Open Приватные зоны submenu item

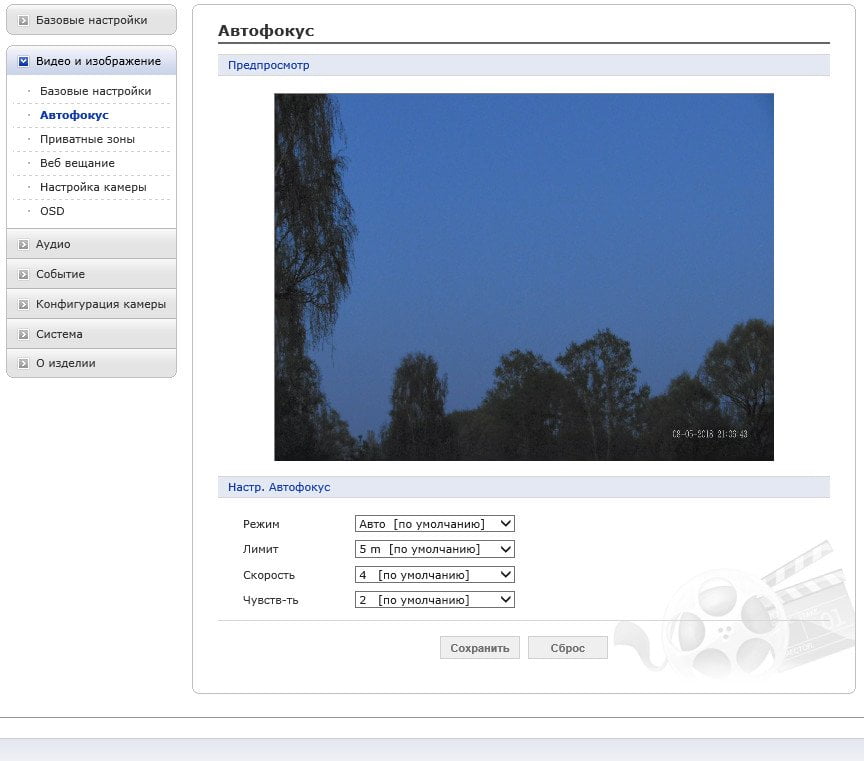tap(87, 139)
